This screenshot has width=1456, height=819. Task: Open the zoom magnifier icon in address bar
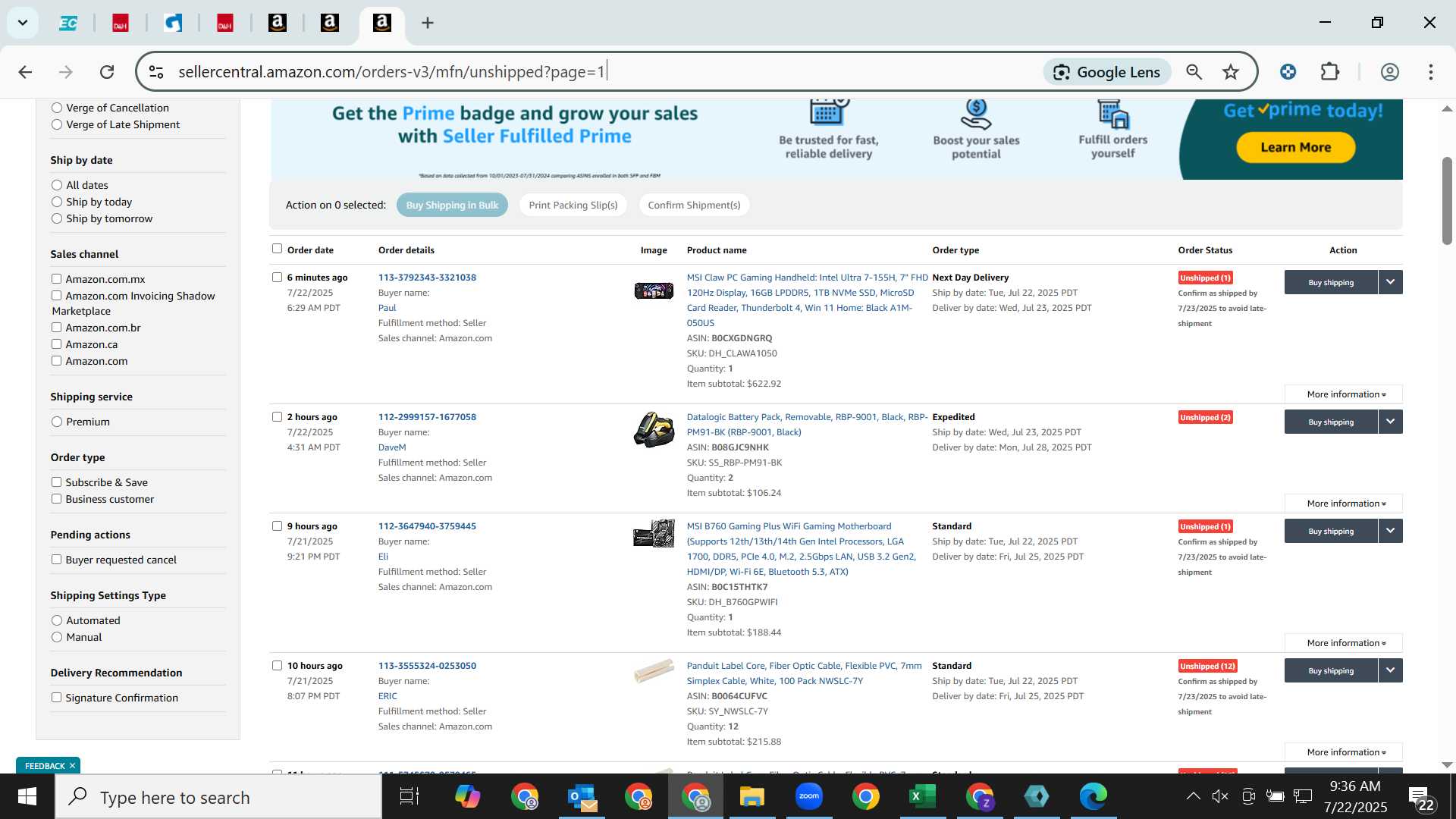[x=1194, y=72]
